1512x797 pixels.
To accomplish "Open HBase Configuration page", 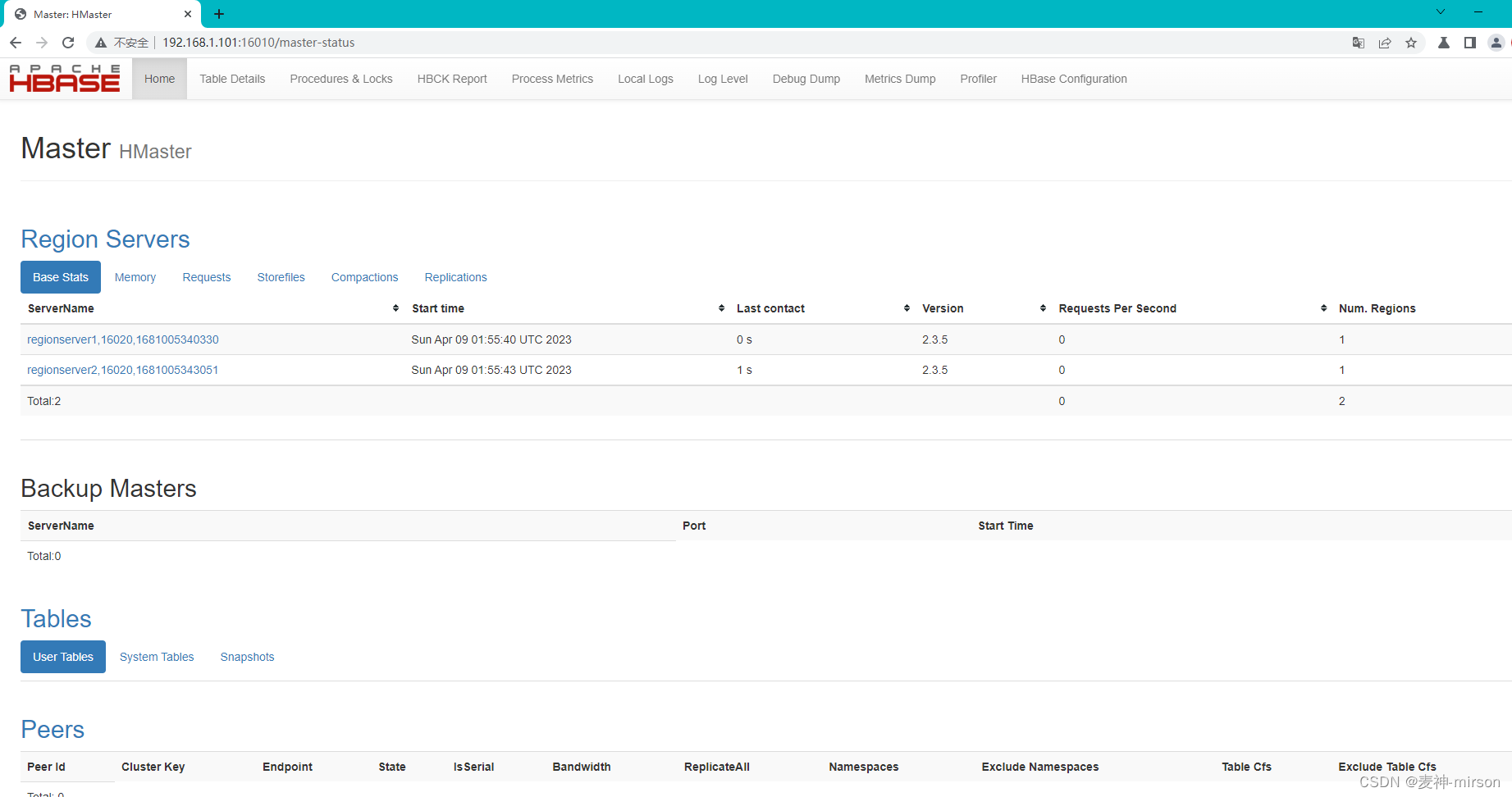I will pyautogui.click(x=1074, y=79).
